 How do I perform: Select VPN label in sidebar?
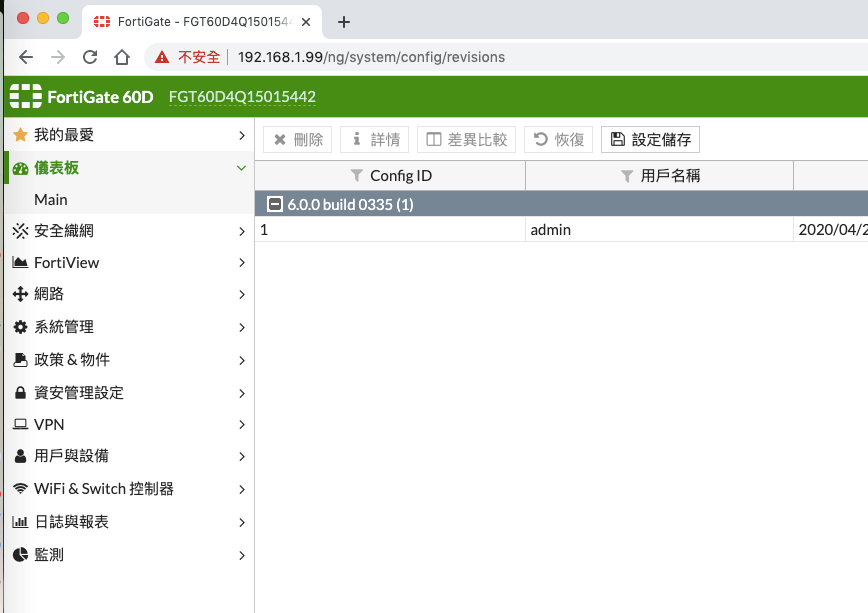[x=49, y=425]
